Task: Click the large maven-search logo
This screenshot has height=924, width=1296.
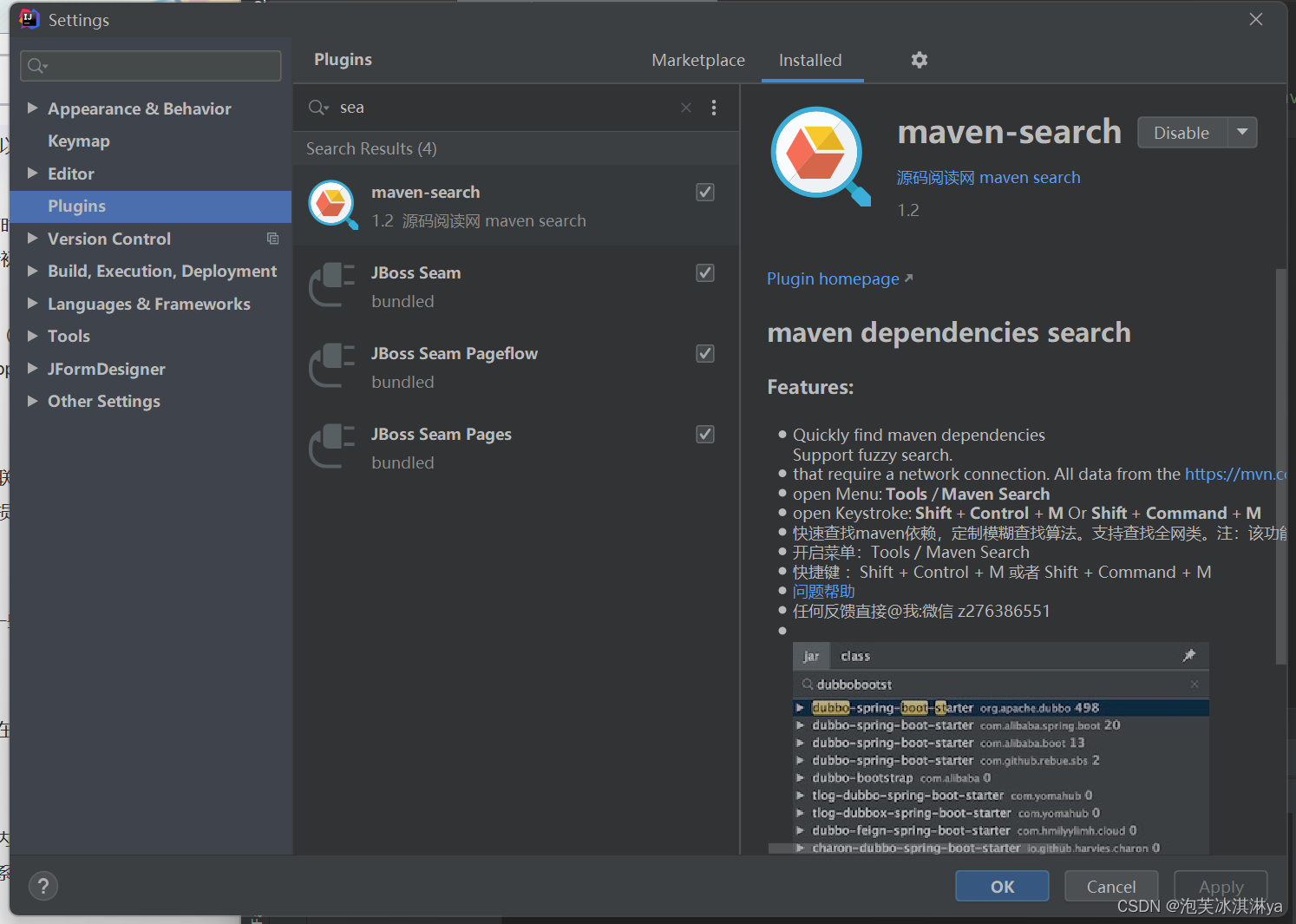Action: 821,156
